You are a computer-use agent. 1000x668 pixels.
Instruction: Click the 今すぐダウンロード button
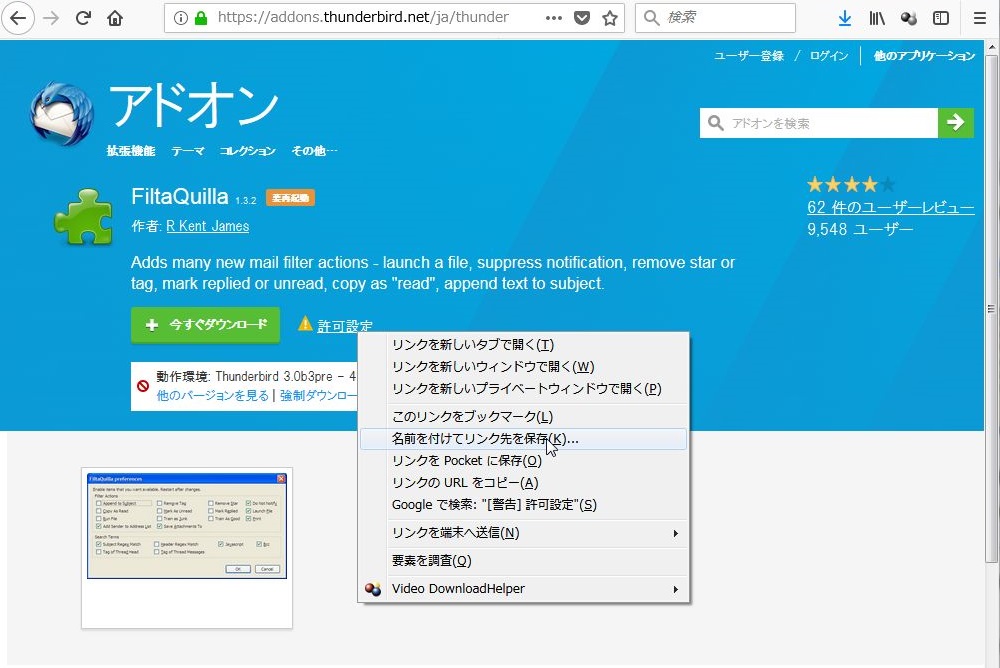pyautogui.click(x=205, y=325)
